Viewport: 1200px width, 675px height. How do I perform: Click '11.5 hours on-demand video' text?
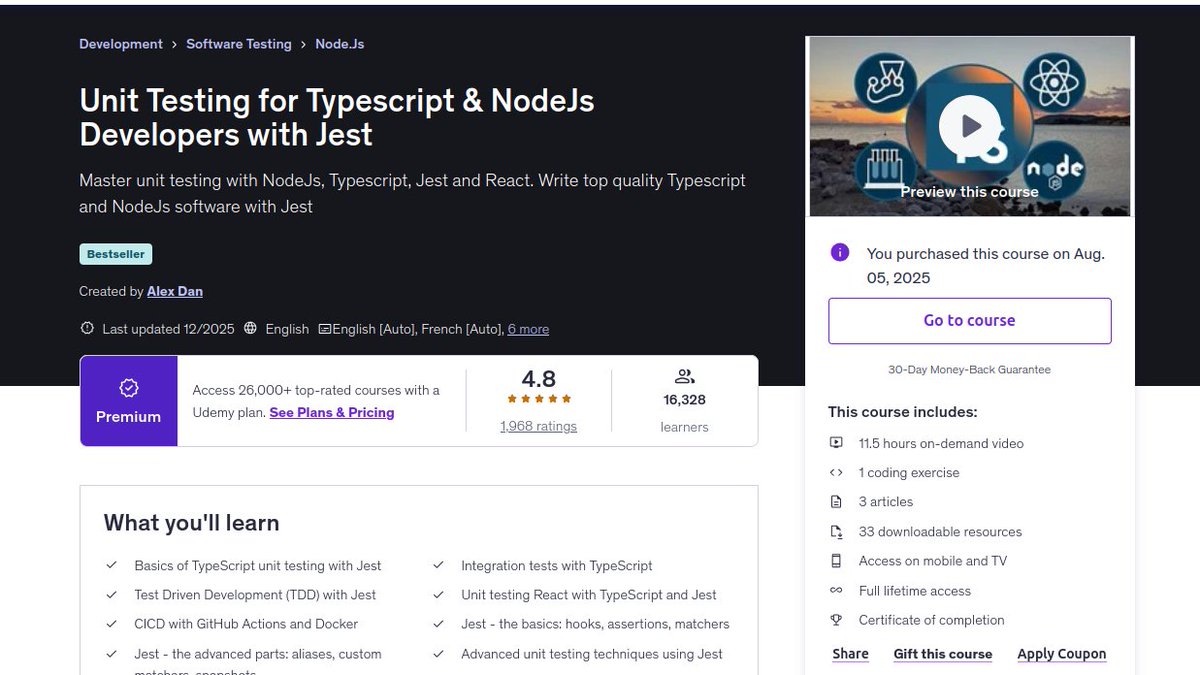(x=941, y=443)
